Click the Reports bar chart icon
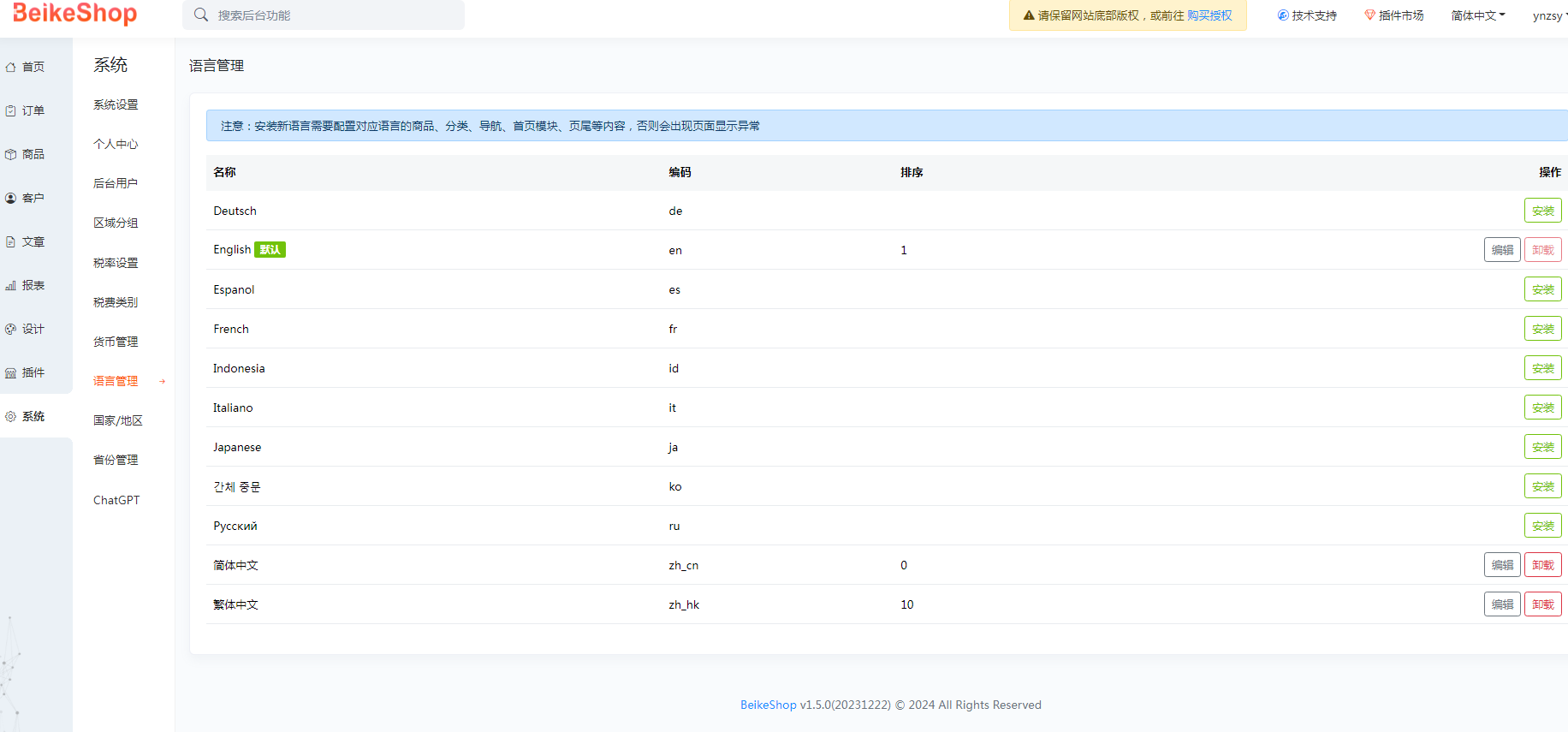The height and width of the screenshot is (732, 1568). [11, 285]
